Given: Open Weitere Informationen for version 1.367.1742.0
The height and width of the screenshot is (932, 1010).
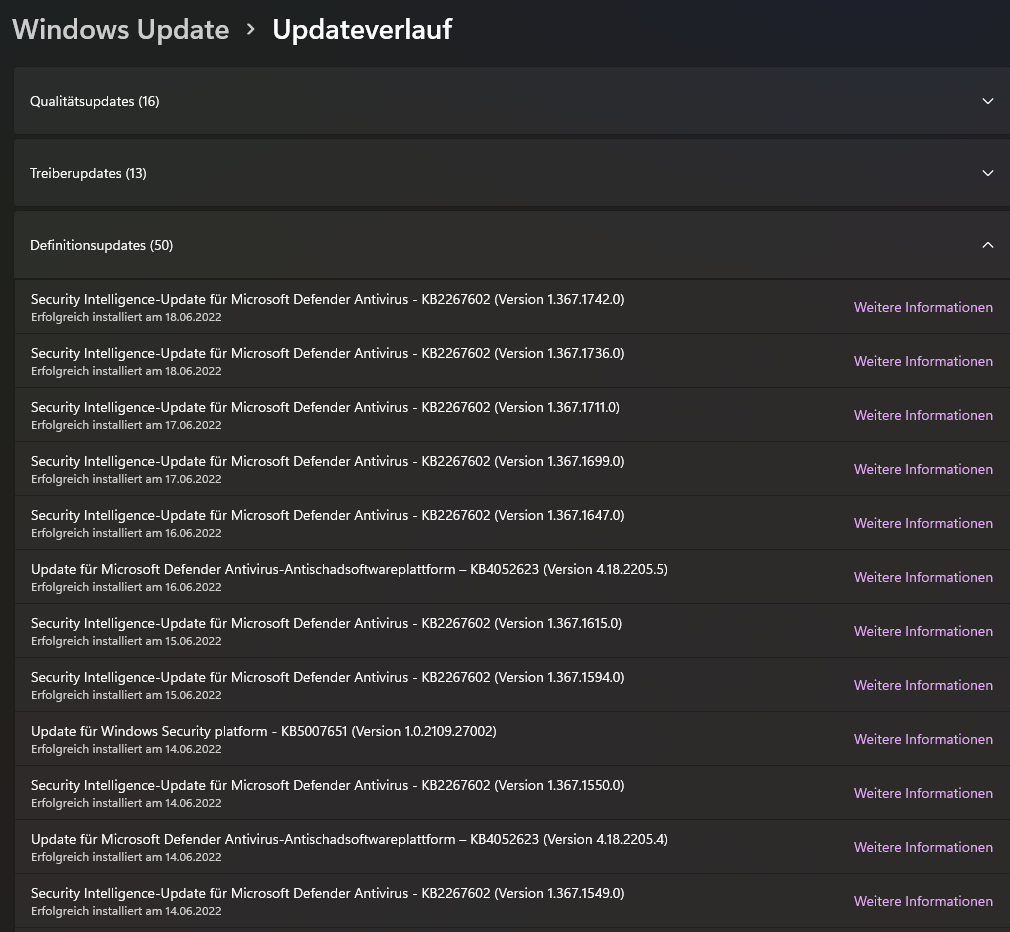Looking at the screenshot, I should pos(923,307).
